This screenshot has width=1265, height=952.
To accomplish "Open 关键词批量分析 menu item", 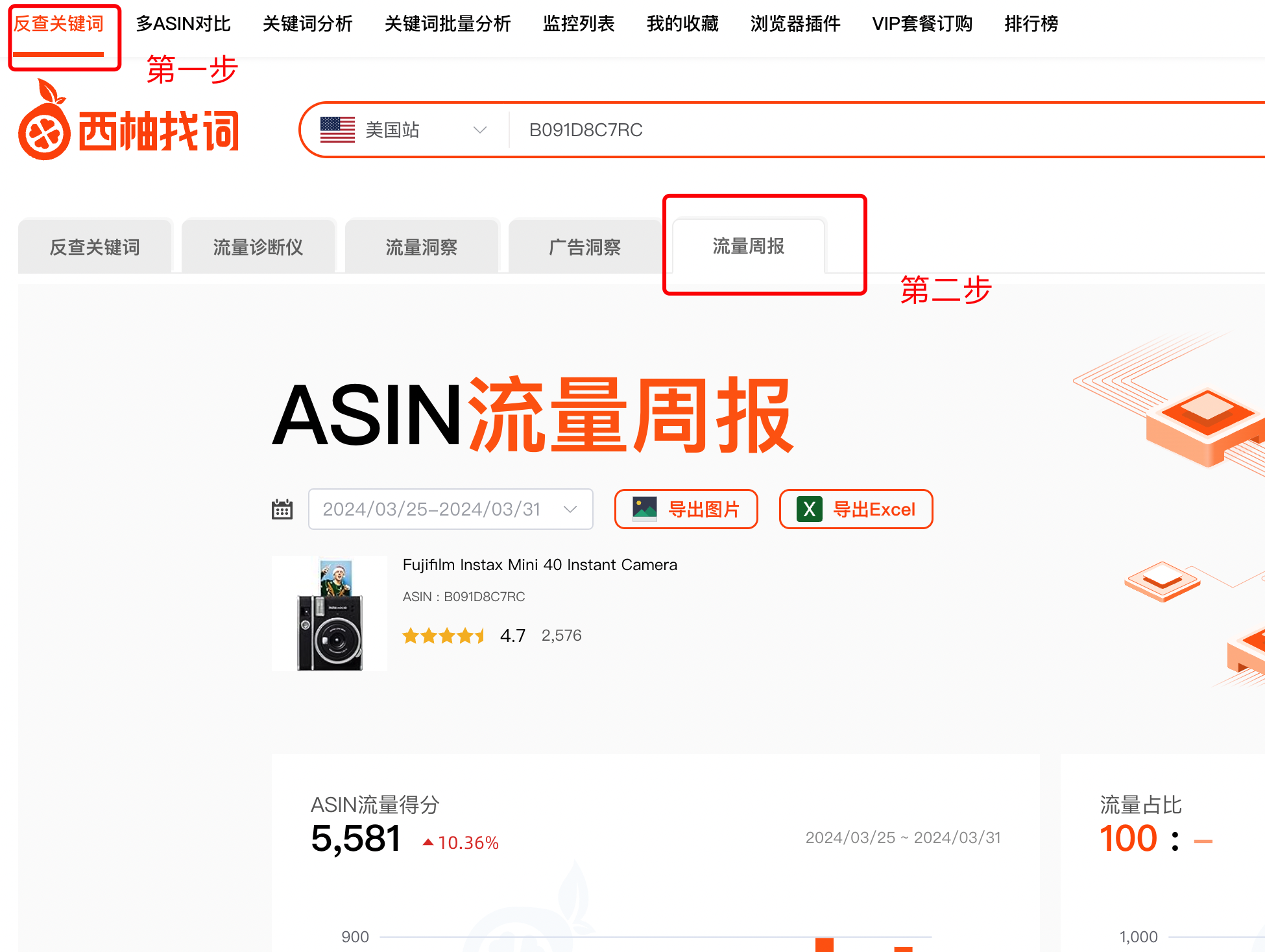I will point(448,24).
